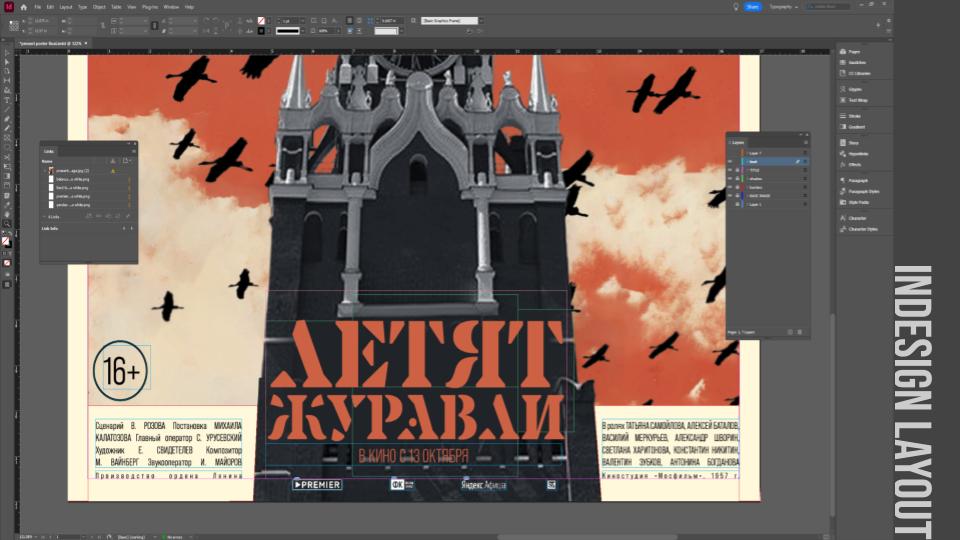Image resolution: width=960 pixels, height=540 pixels.
Task: Open the Swatches panel
Action: click(858, 62)
